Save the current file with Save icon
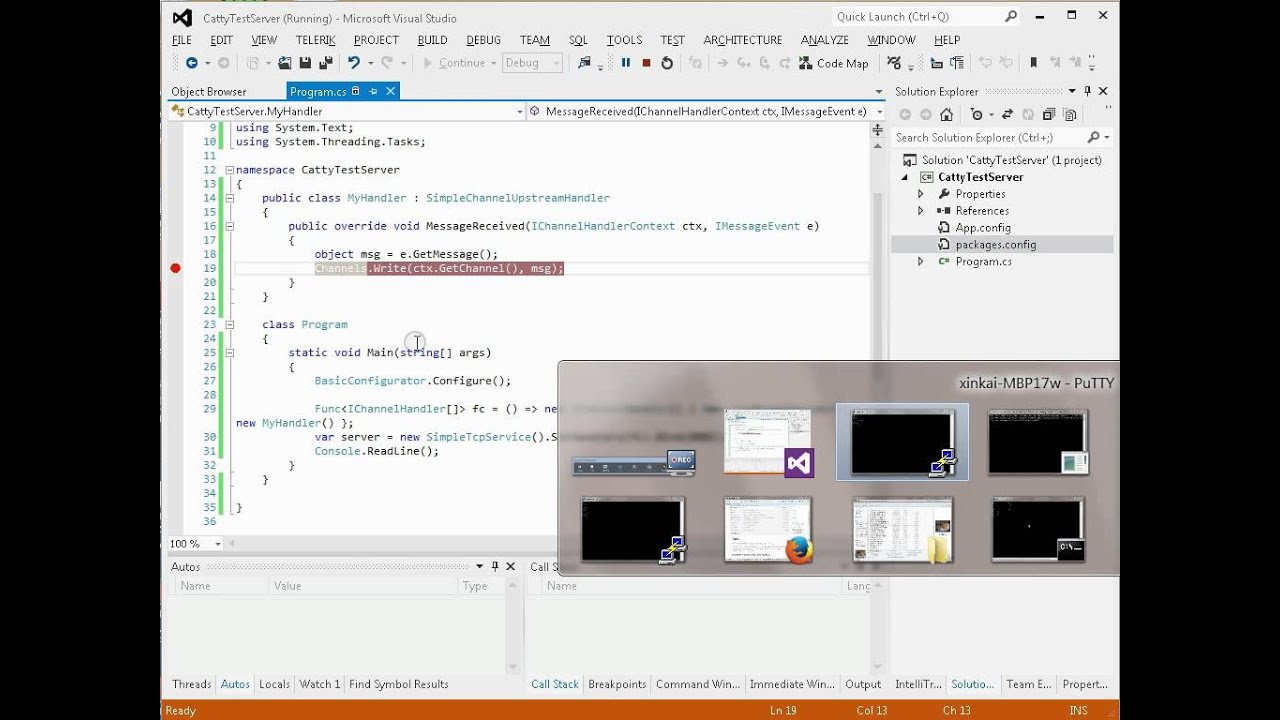Image resolution: width=1280 pixels, height=720 pixels. point(305,63)
